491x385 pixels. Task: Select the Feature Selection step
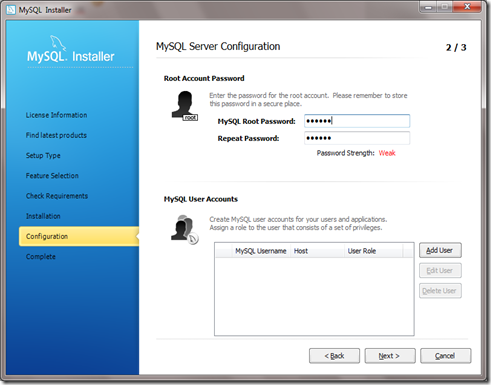click(x=52, y=176)
